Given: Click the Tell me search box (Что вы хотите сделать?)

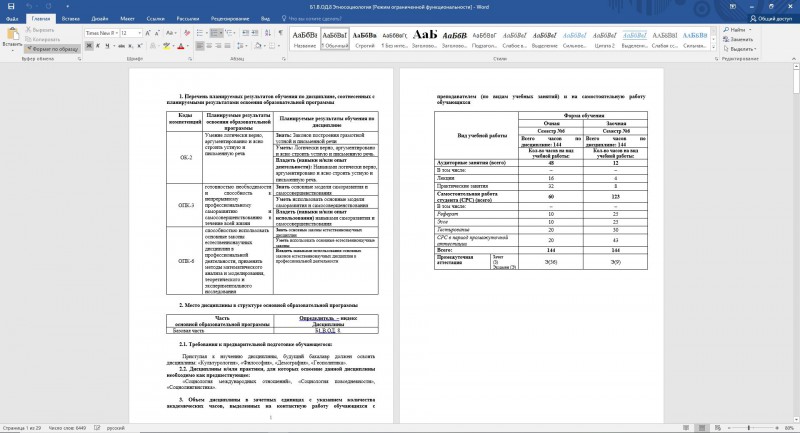Looking at the screenshot, I should (x=311, y=19).
